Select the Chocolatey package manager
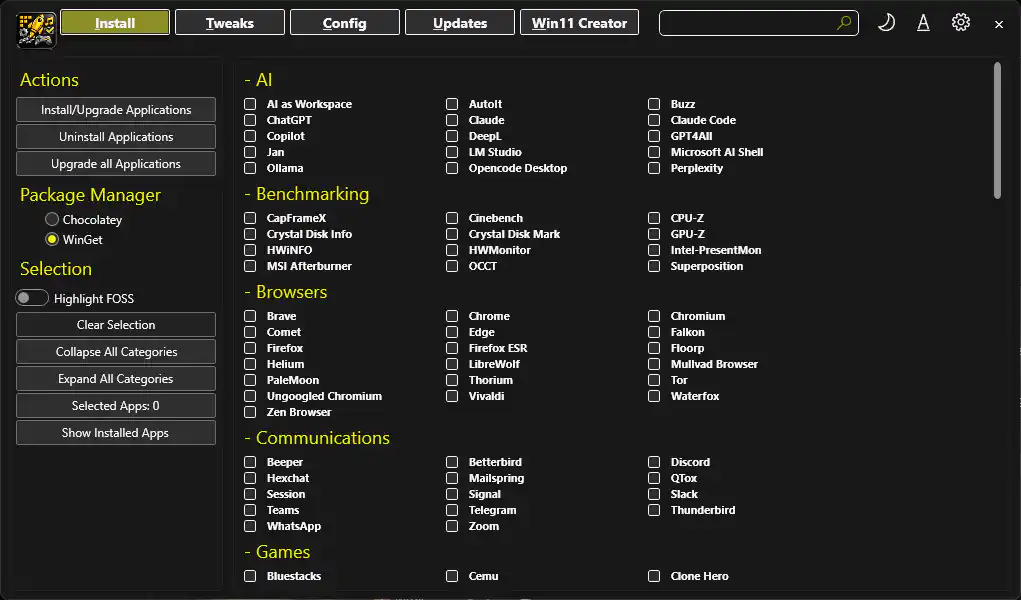 52,220
